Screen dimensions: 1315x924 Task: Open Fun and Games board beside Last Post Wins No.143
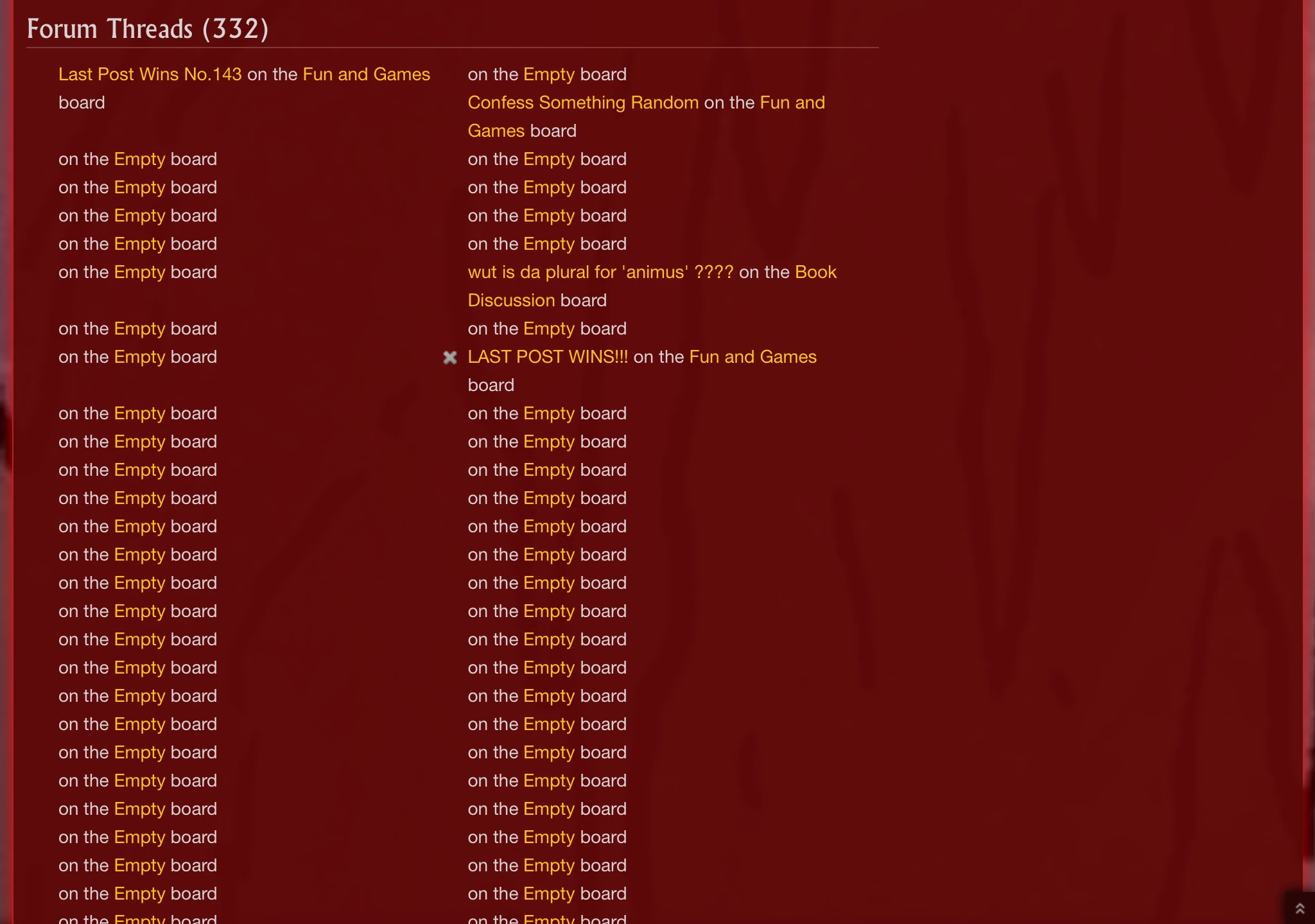point(367,74)
